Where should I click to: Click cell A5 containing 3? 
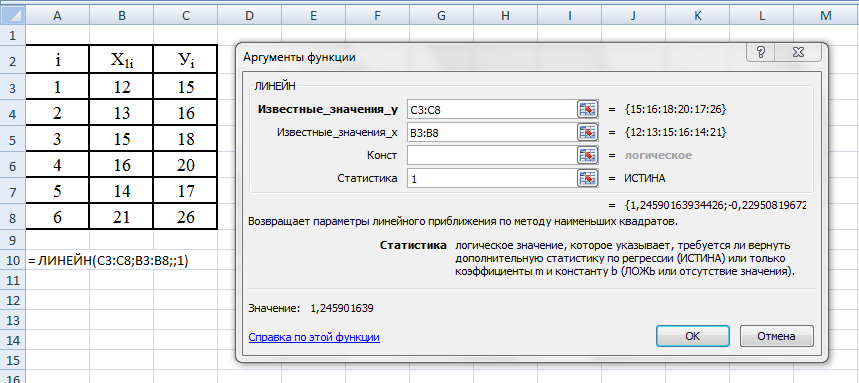(57, 139)
